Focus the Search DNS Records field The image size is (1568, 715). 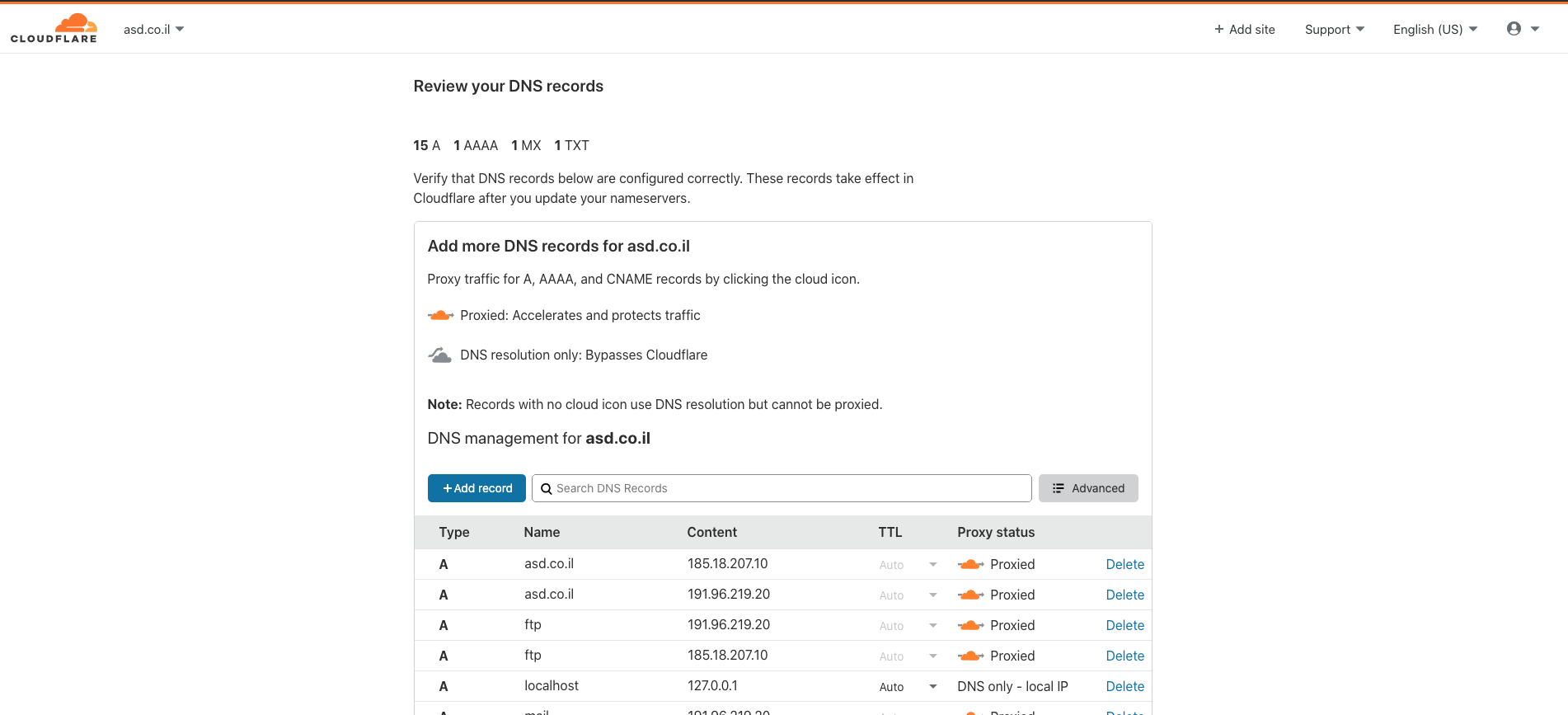click(782, 488)
